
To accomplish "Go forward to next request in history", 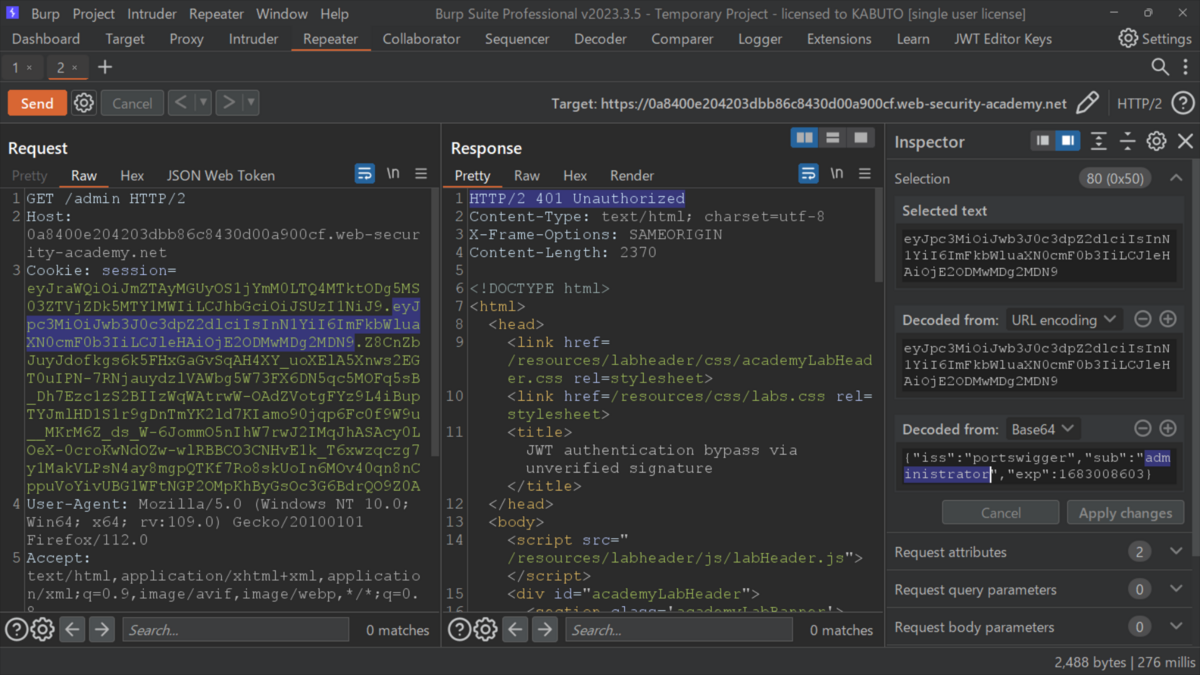I will click(229, 103).
